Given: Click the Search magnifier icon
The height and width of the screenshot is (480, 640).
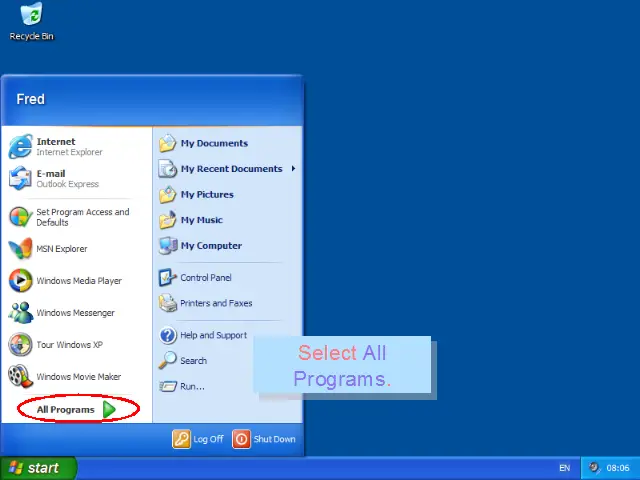Looking at the screenshot, I should pyautogui.click(x=167, y=360).
